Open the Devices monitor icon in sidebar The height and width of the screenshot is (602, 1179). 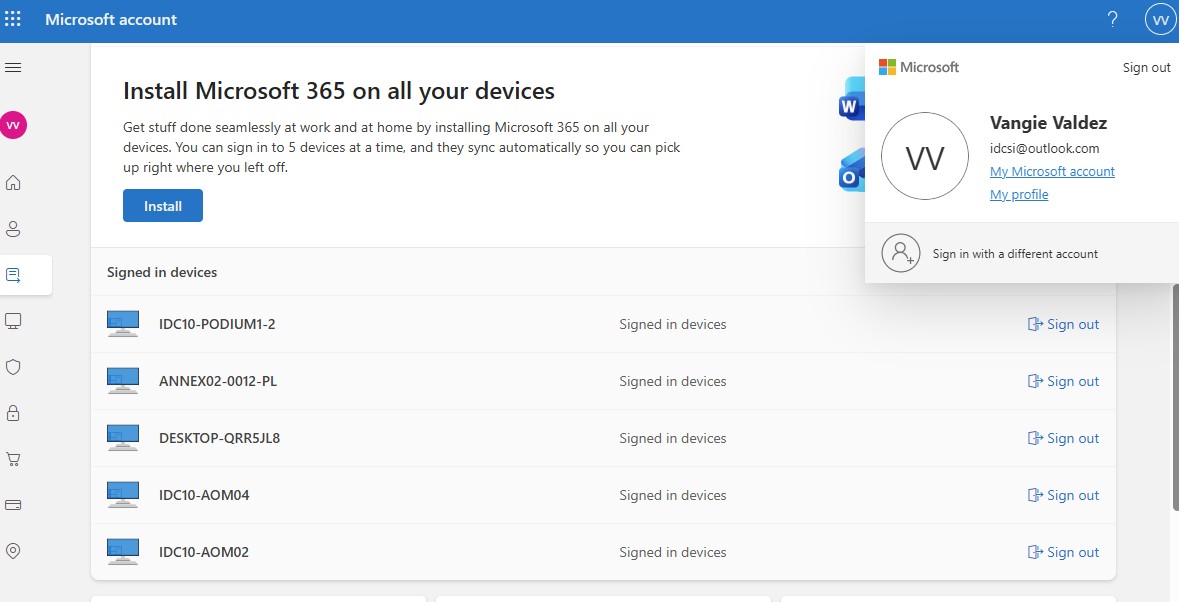[x=13, y=321]
